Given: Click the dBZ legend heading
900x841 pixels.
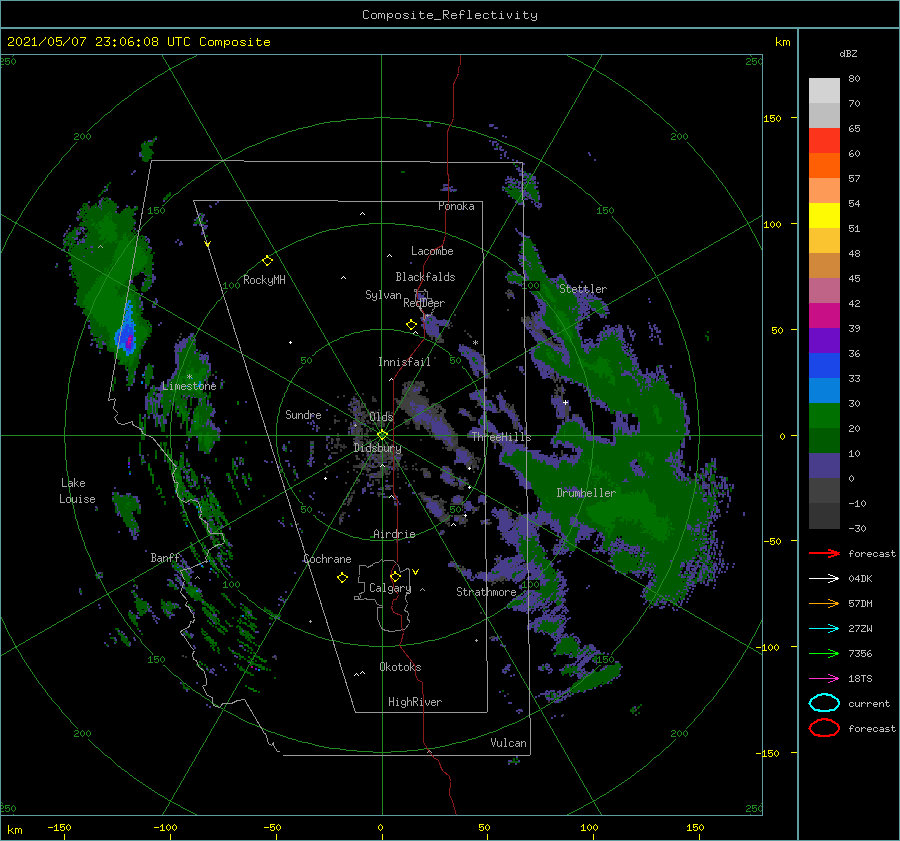Looking at the screenshot, I should (x=848, y=53).
